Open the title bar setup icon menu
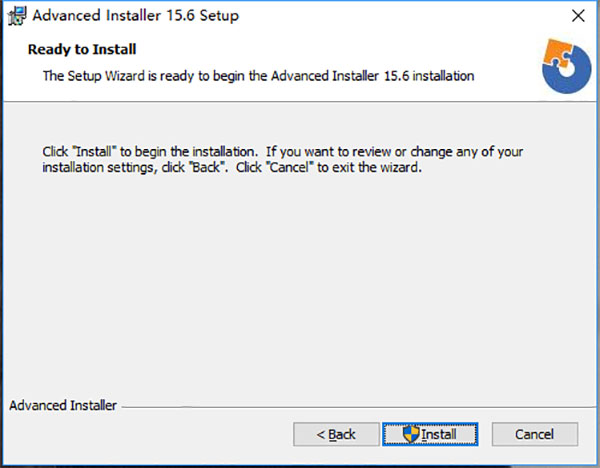600x468 pixels. (17, 16)
